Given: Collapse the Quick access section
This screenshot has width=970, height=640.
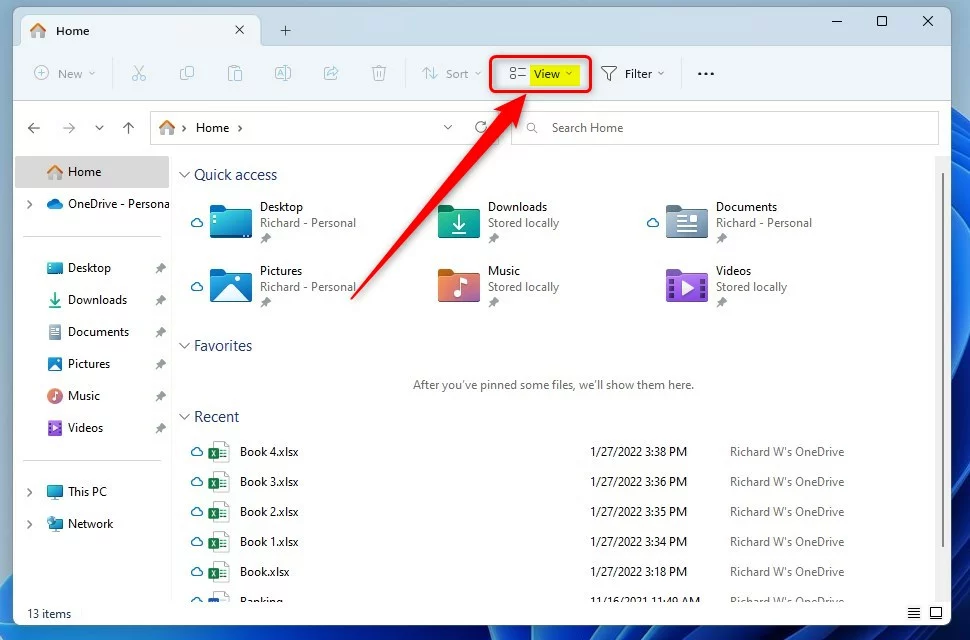Looking at the screenshot, I should coord(184,175).
